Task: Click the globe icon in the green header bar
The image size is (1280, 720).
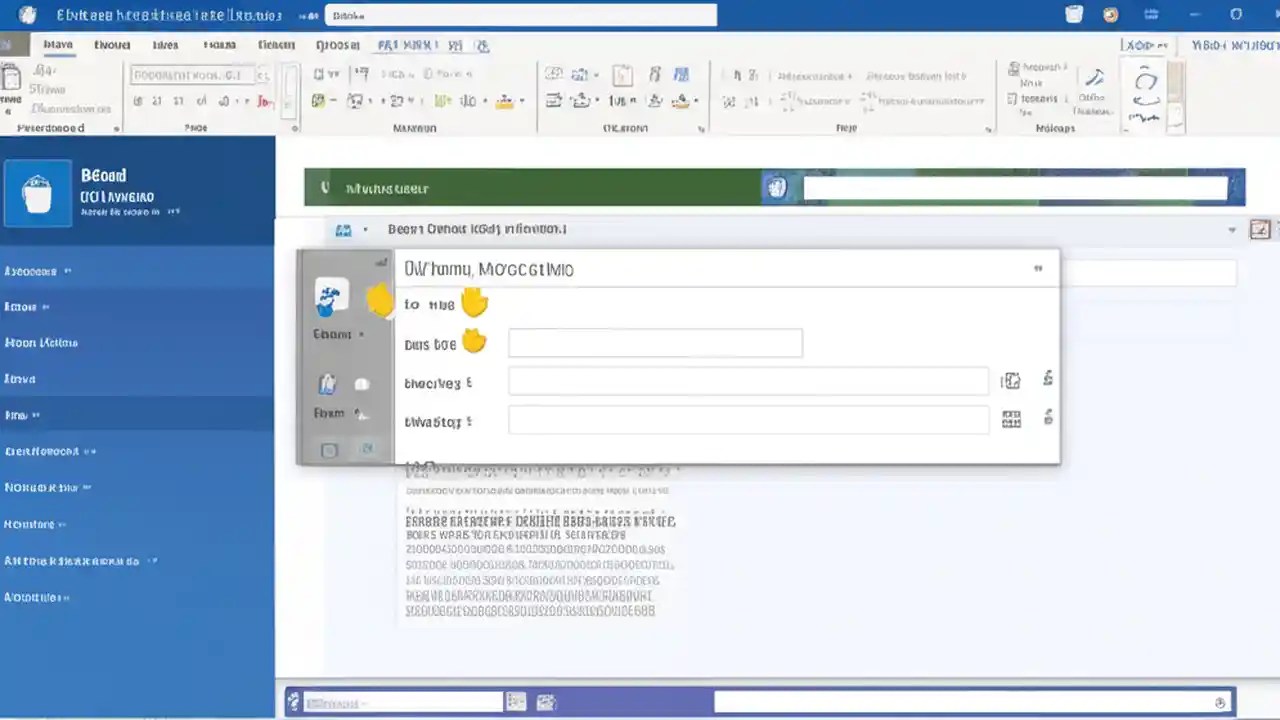Action: [x=778, y=188]
